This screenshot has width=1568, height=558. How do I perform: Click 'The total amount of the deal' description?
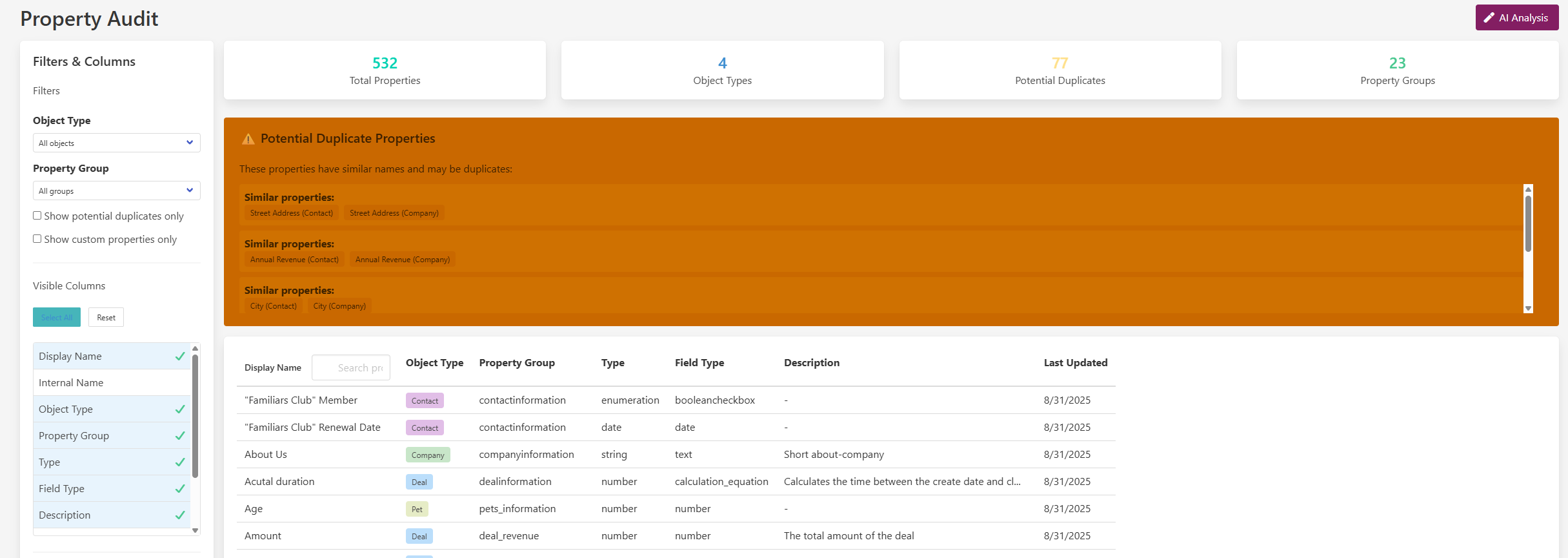point(849,536)
